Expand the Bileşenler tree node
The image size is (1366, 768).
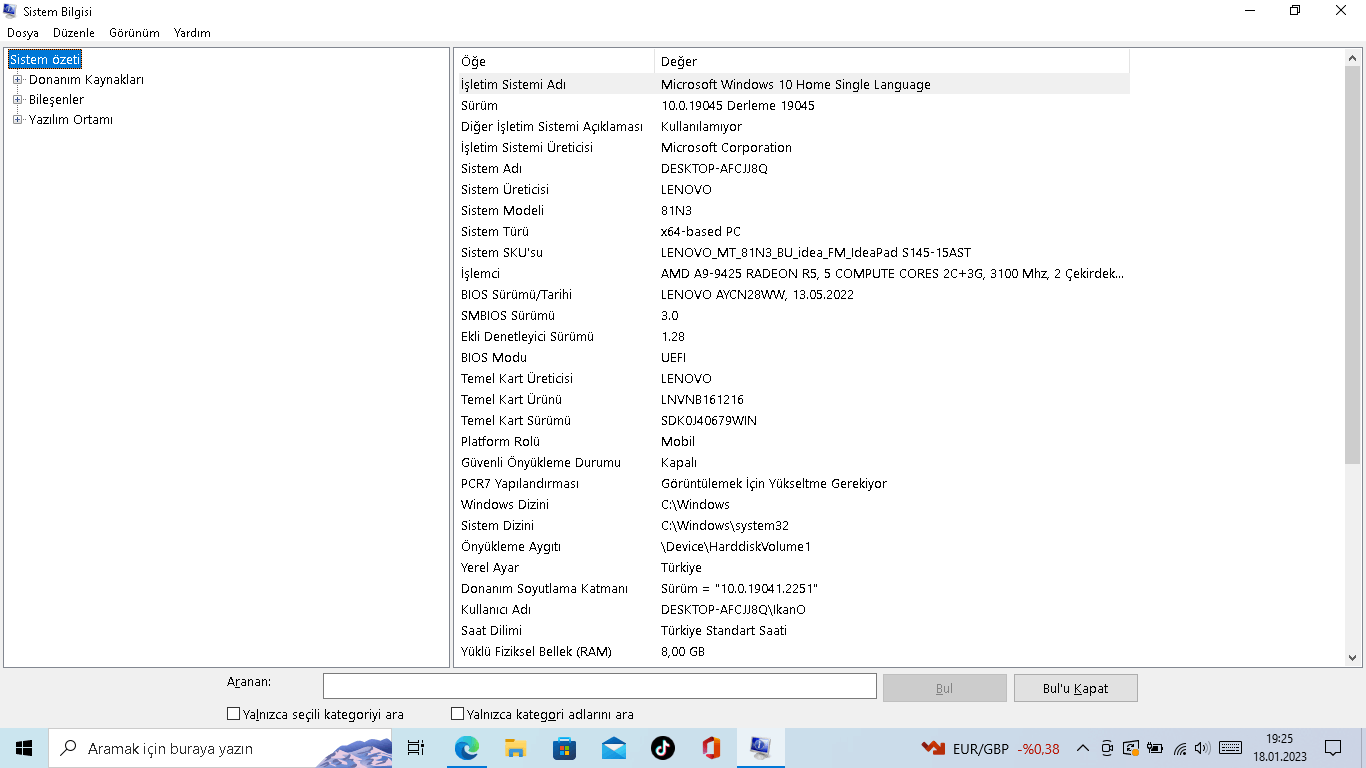[x=17, y=100]
